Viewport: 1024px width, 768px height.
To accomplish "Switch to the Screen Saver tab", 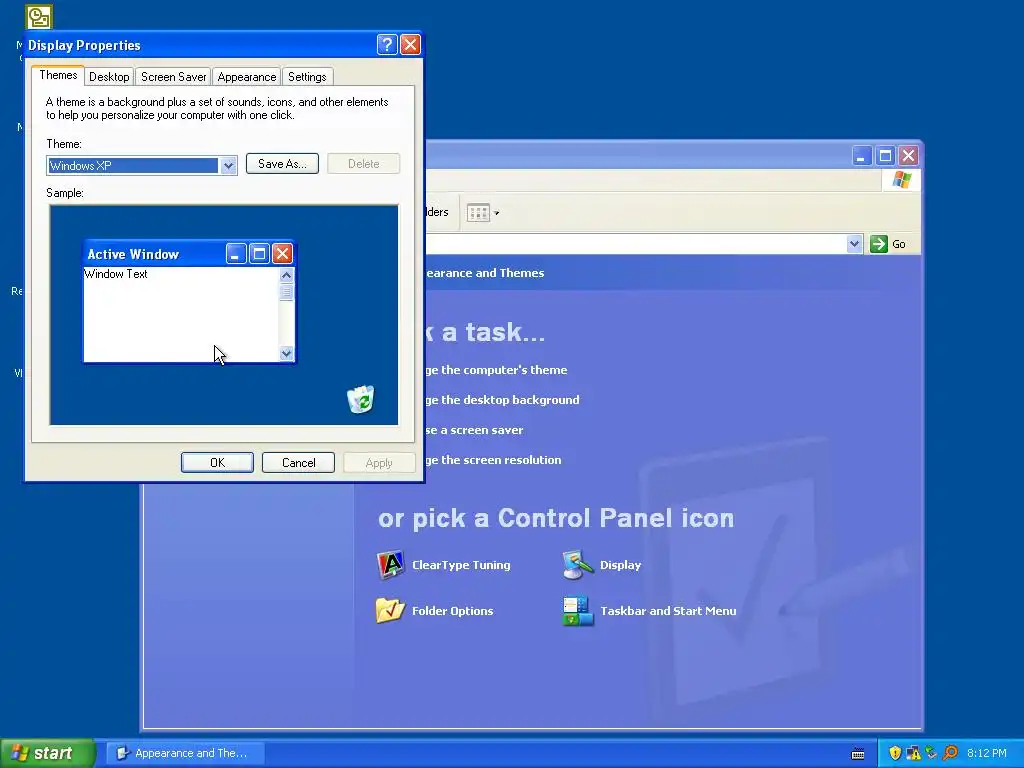I will click(x=173, y=76).
